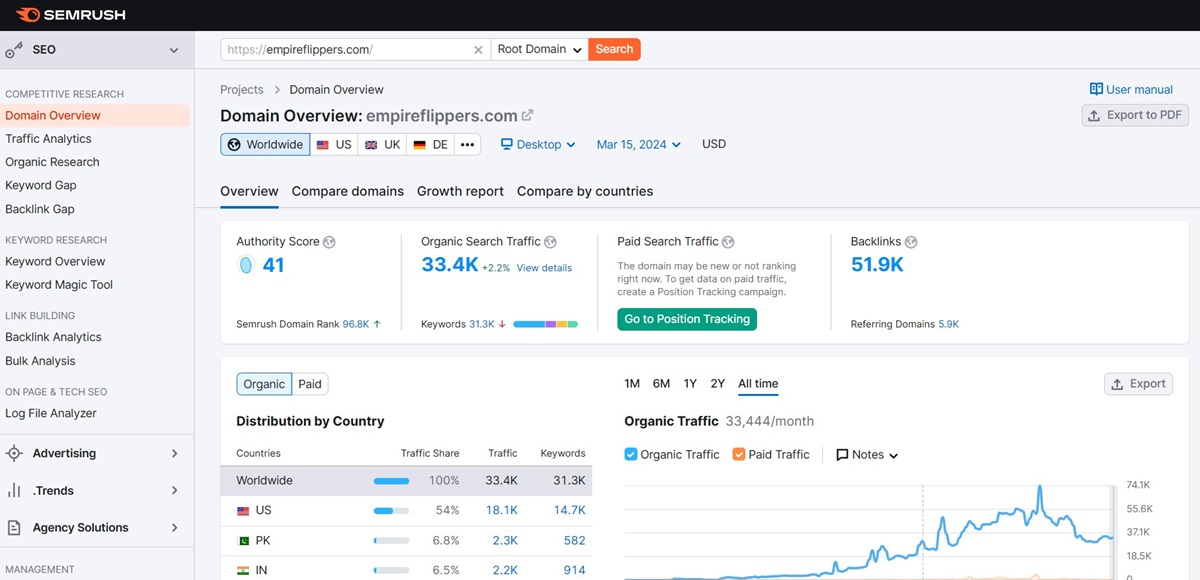Open the User manual book icon

pyautogui.click(x=1096, y=89)
